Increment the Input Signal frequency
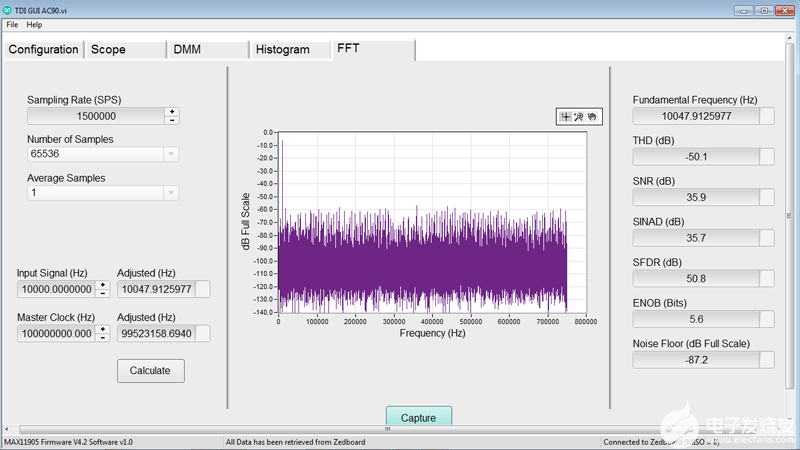 (x=103, y=285)
